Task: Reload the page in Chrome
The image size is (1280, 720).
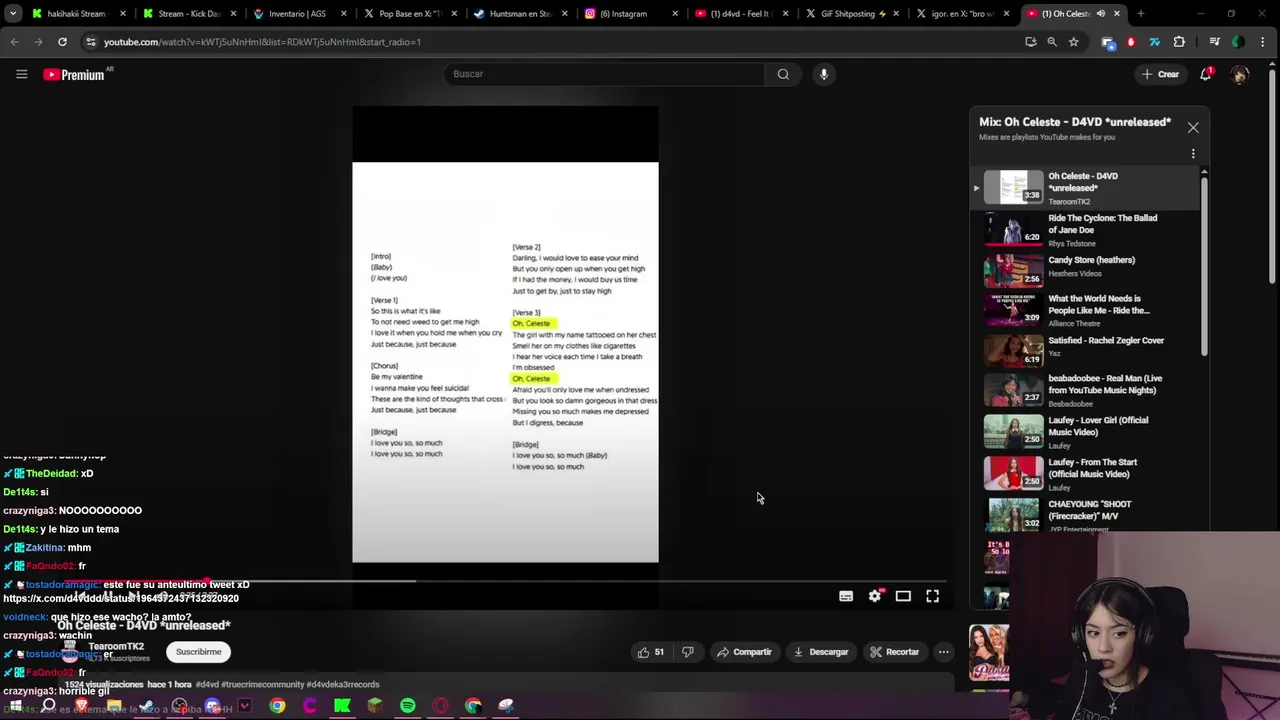Action: pos(62,42)
